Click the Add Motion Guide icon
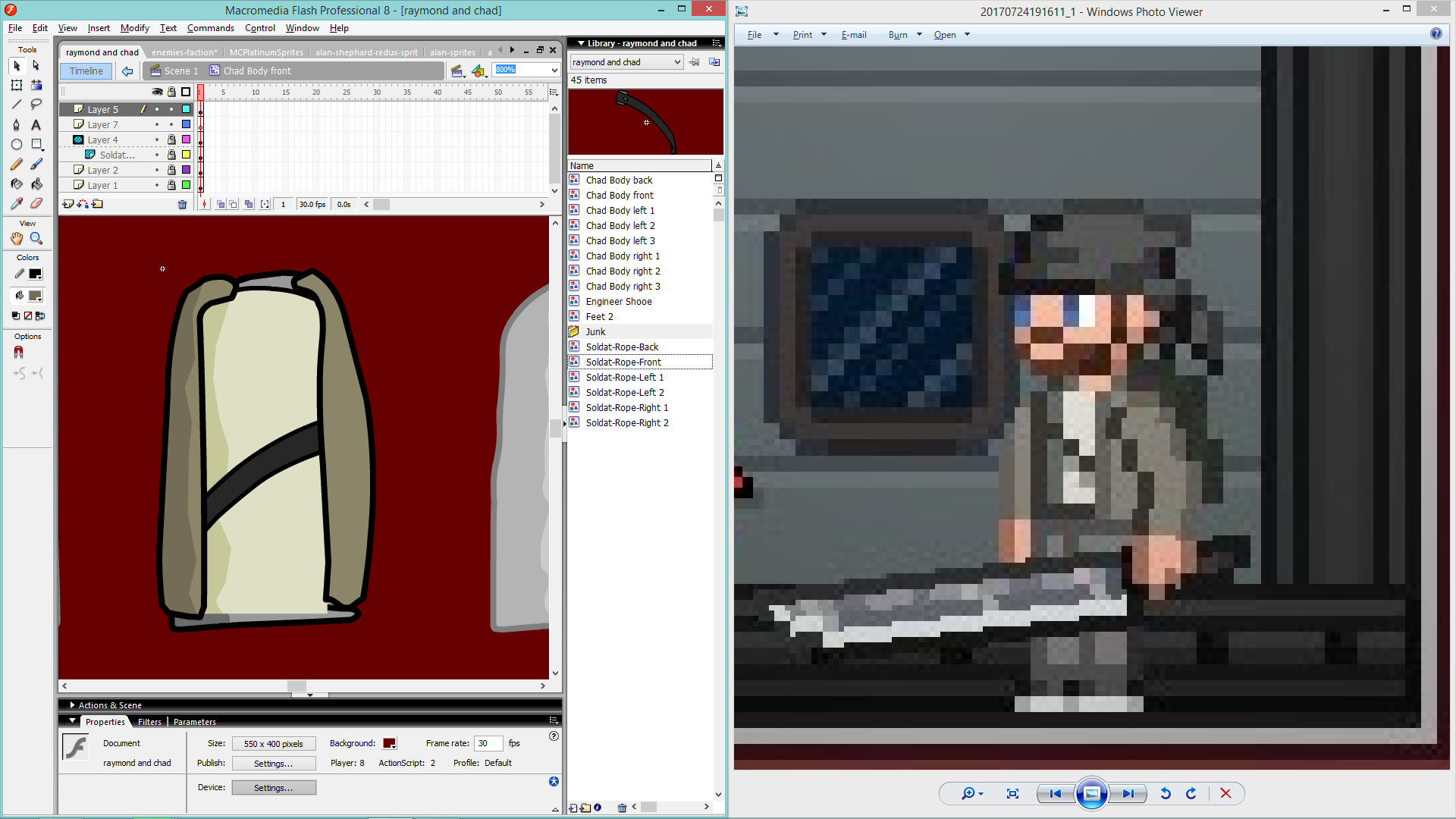Screen dimensions: 1456x819 click(83, 204)
